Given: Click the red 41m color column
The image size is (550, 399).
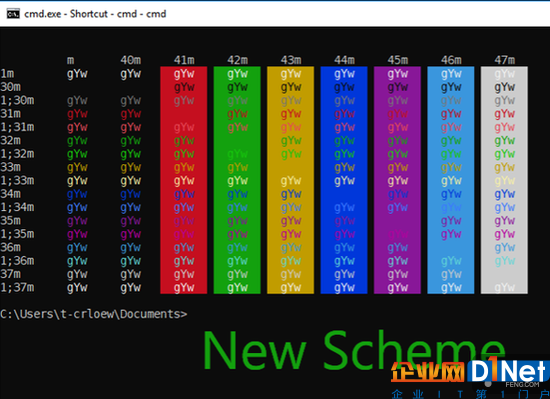Looking at the screenshot, I should tap(183, 180).
